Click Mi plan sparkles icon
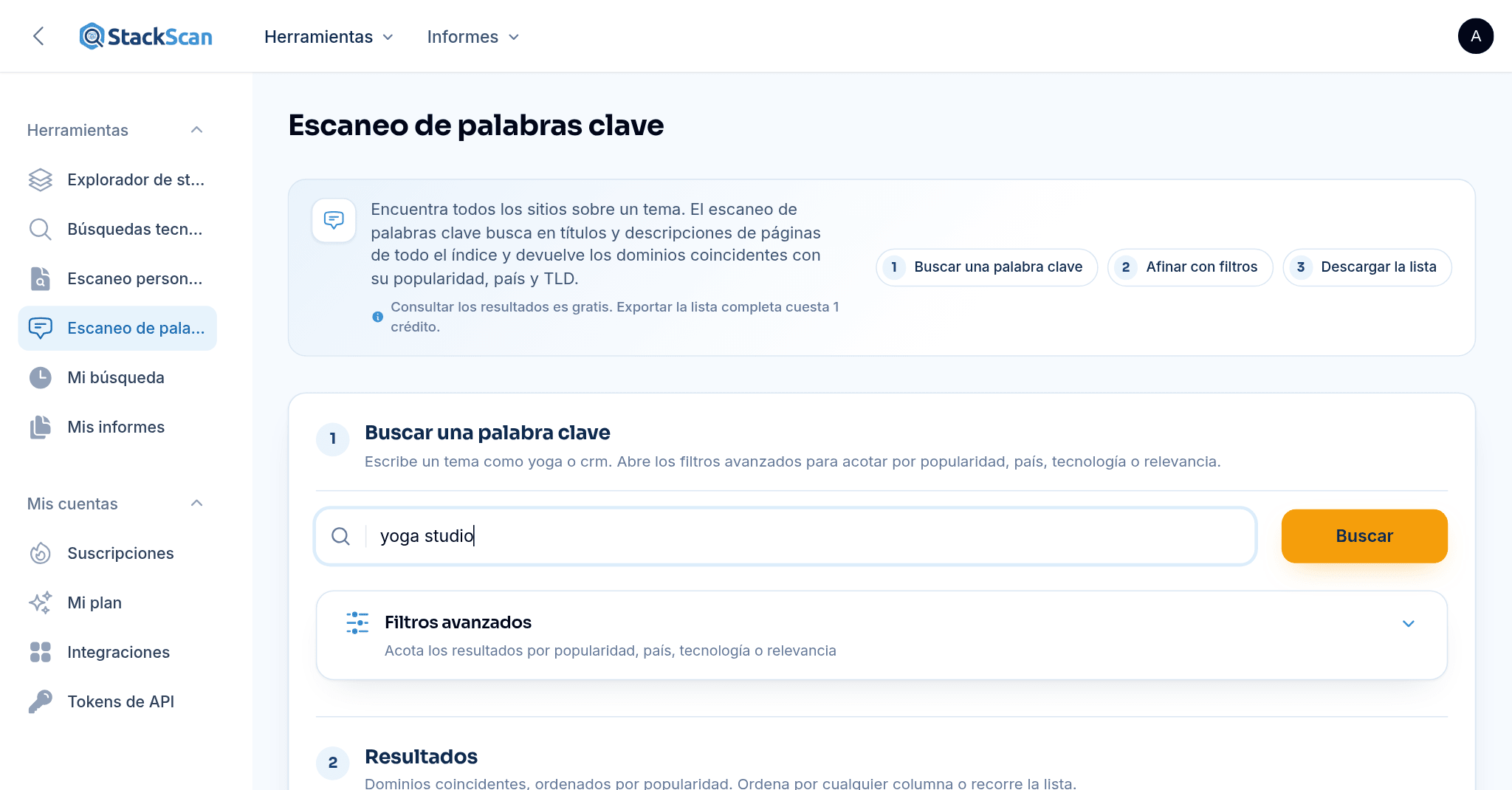Image resolution: width=1512 pixels, height=790 pixels. point(41,602)
